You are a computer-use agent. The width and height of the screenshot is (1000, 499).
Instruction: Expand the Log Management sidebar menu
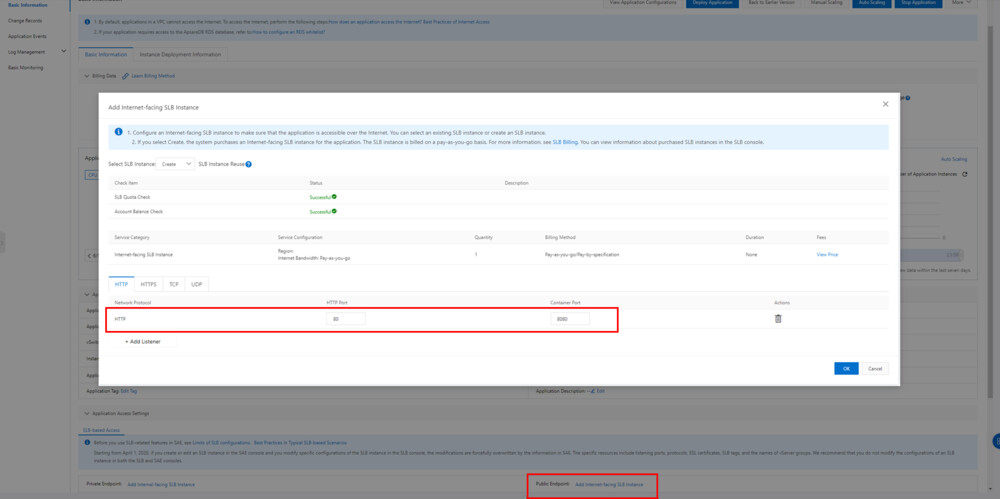64,52
